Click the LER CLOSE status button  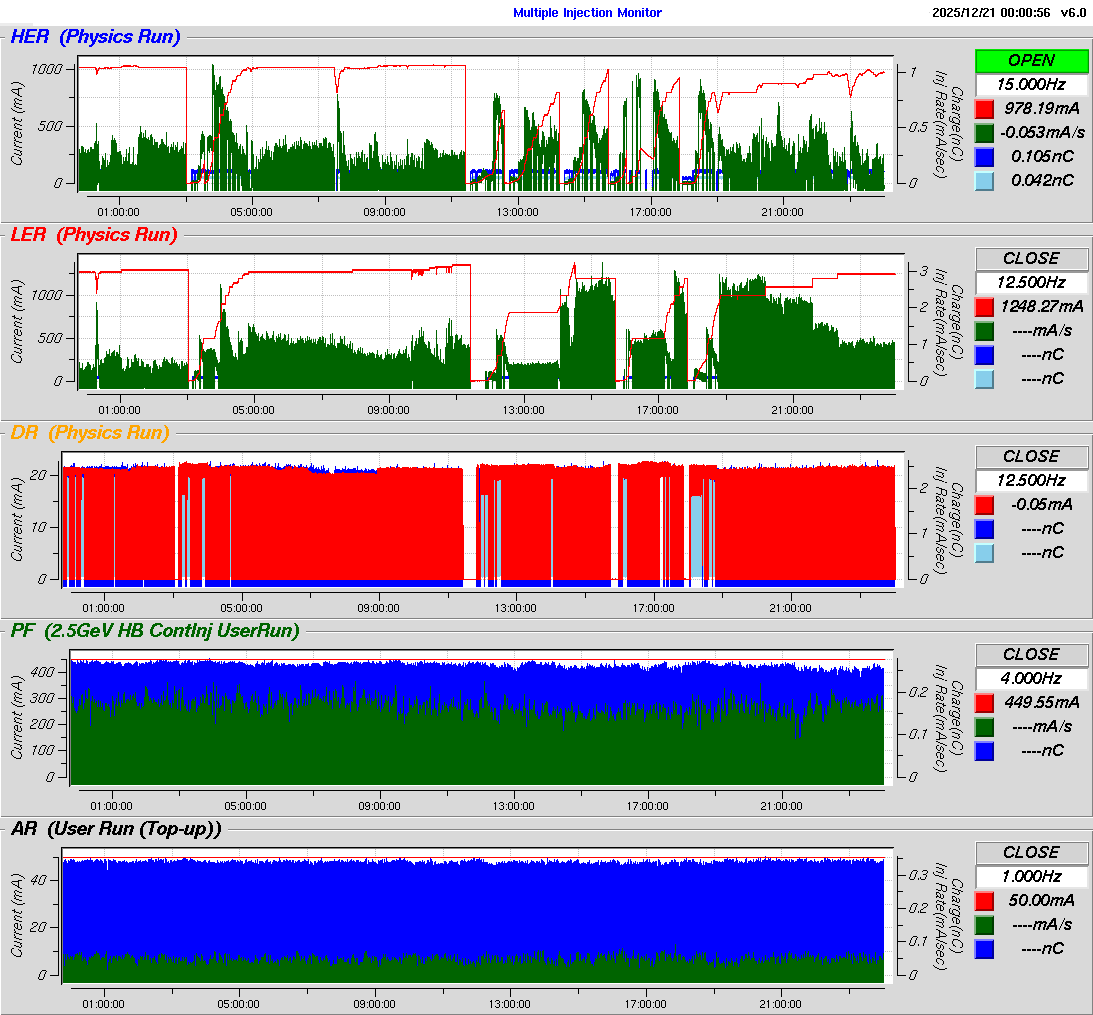click(1031, 259)
